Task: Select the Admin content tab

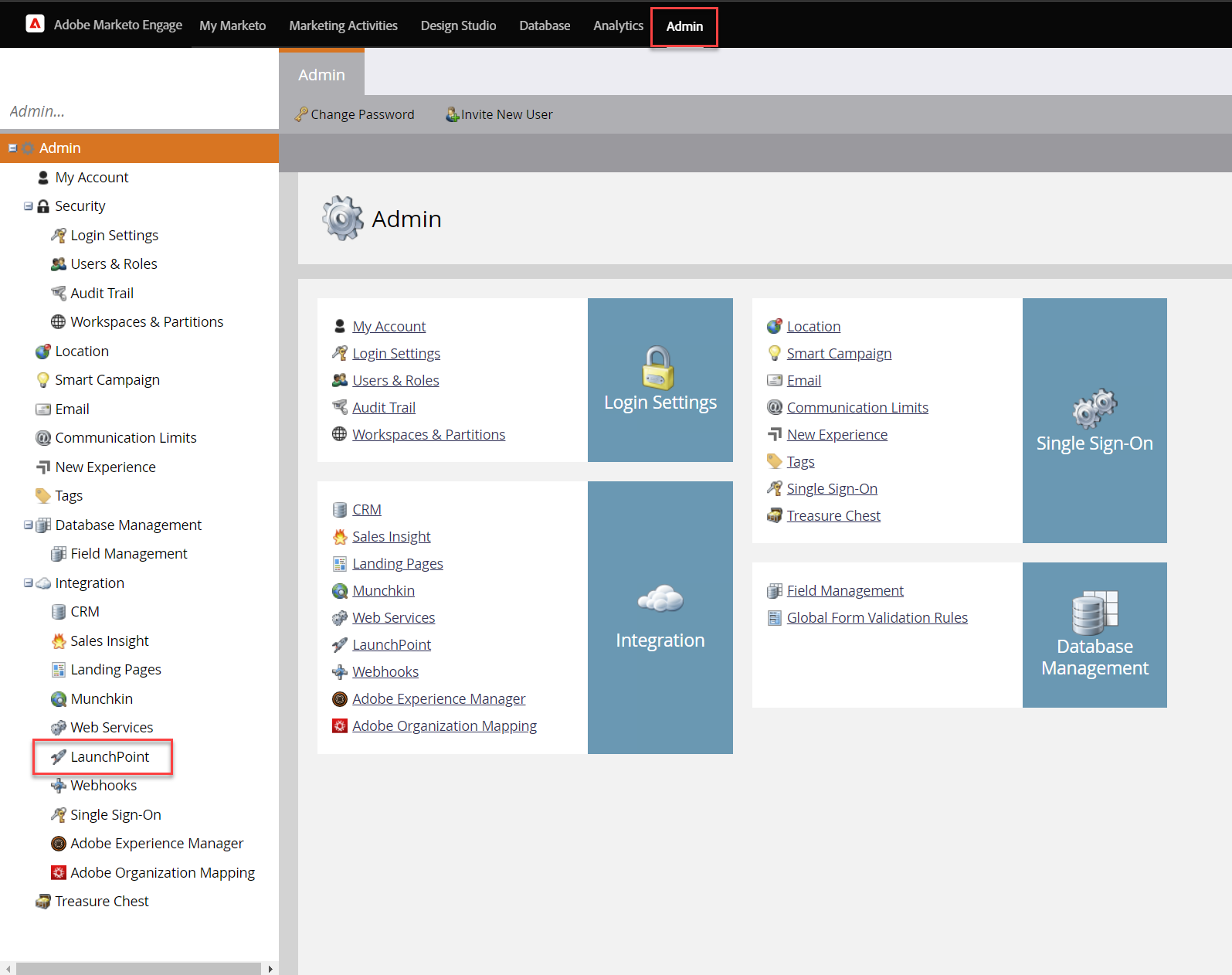Action: tap(321, 74)
